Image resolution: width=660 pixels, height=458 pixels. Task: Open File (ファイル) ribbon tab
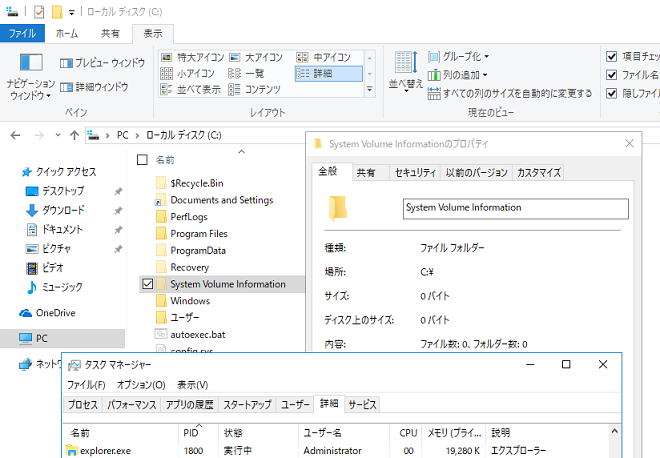(x=22, y=33)
